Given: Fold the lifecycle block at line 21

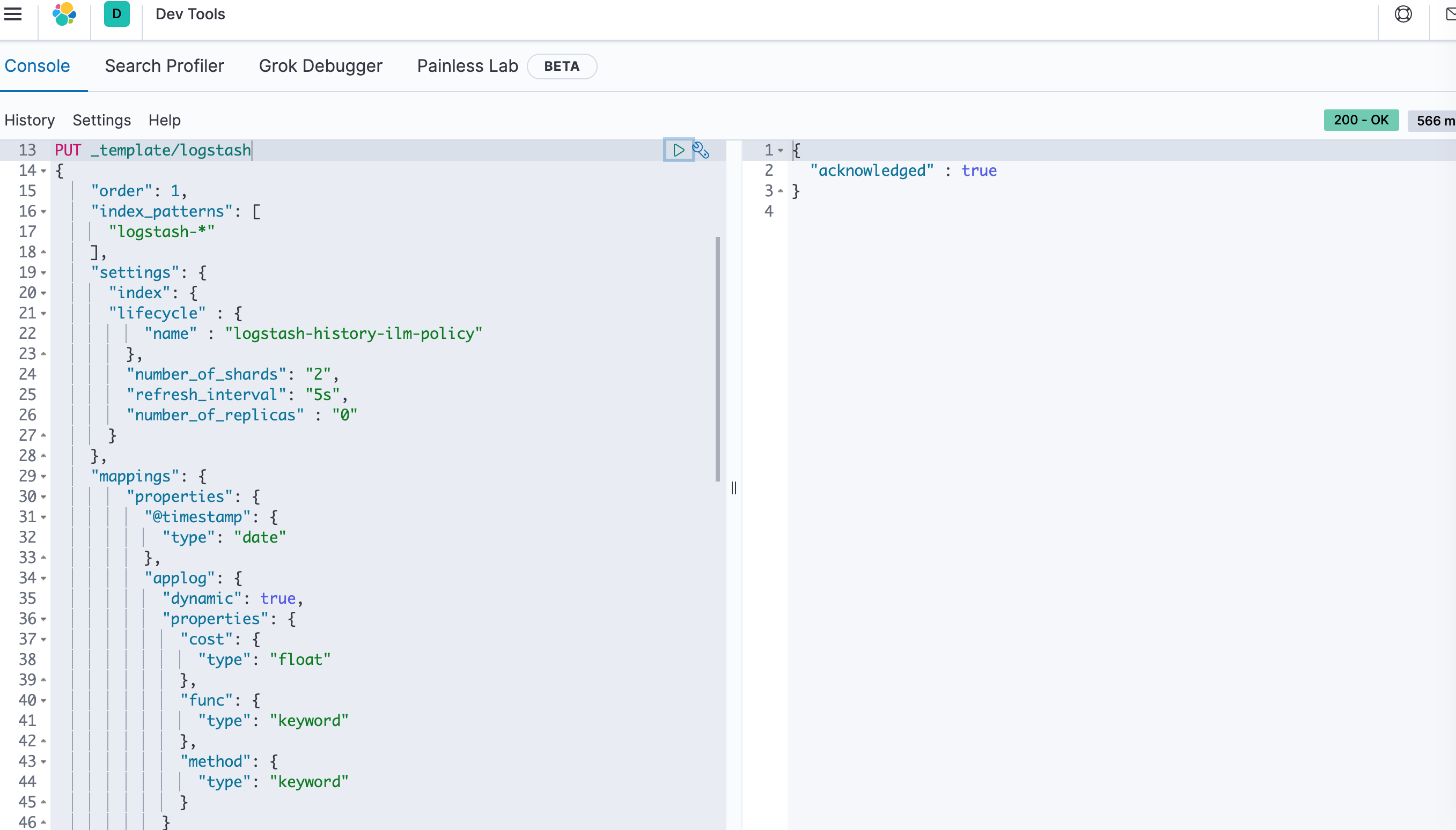Looking at the screenshot, I should [43, 314].
